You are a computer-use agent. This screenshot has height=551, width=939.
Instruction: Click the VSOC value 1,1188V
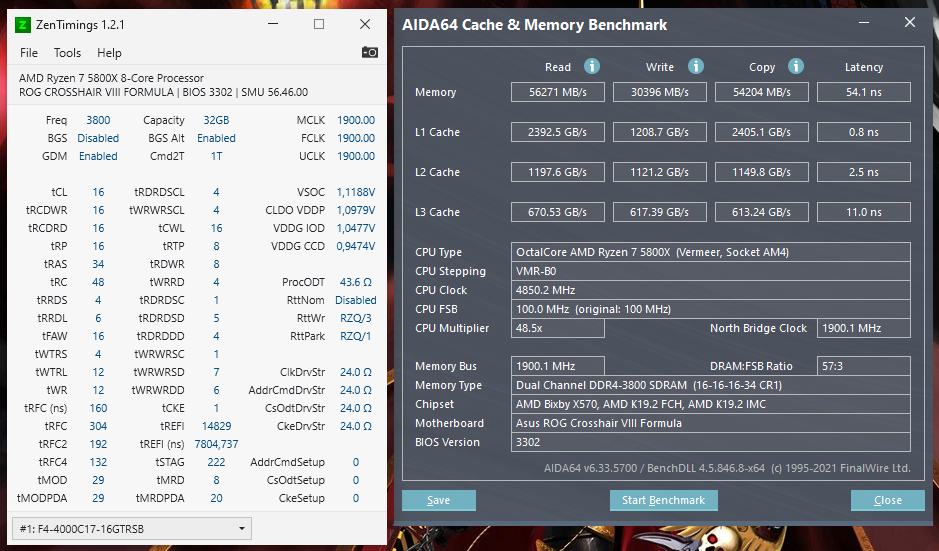356,192
